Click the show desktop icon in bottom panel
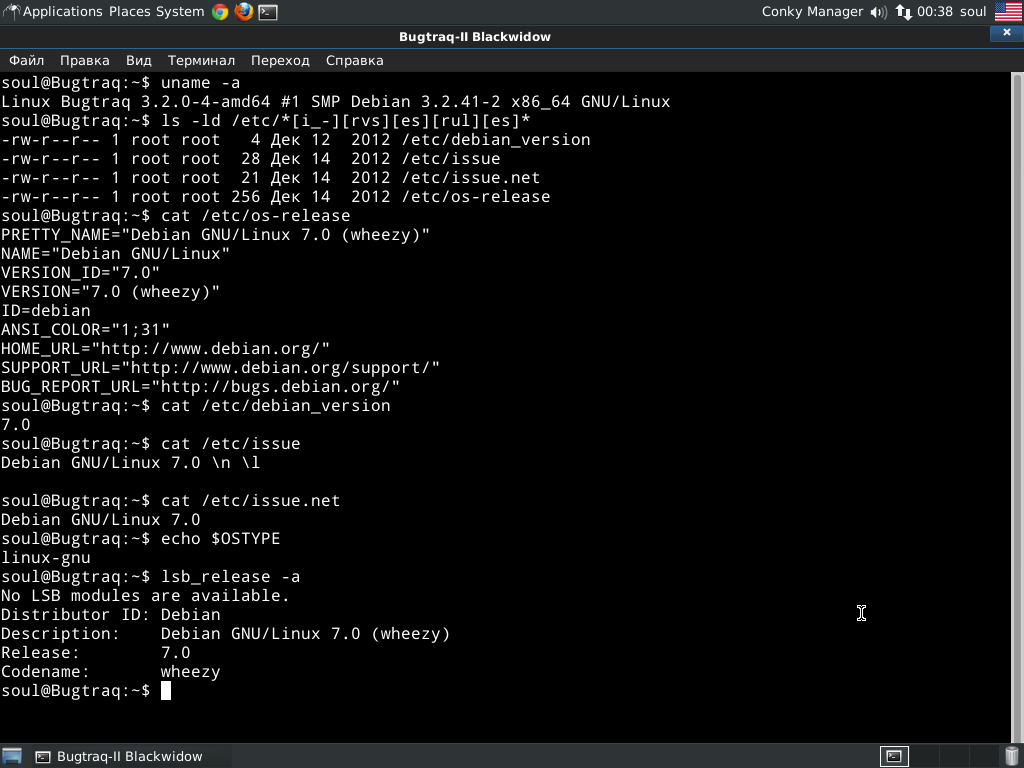The height and width of the screenshot is (768, 1024). [x=12, y=756]
